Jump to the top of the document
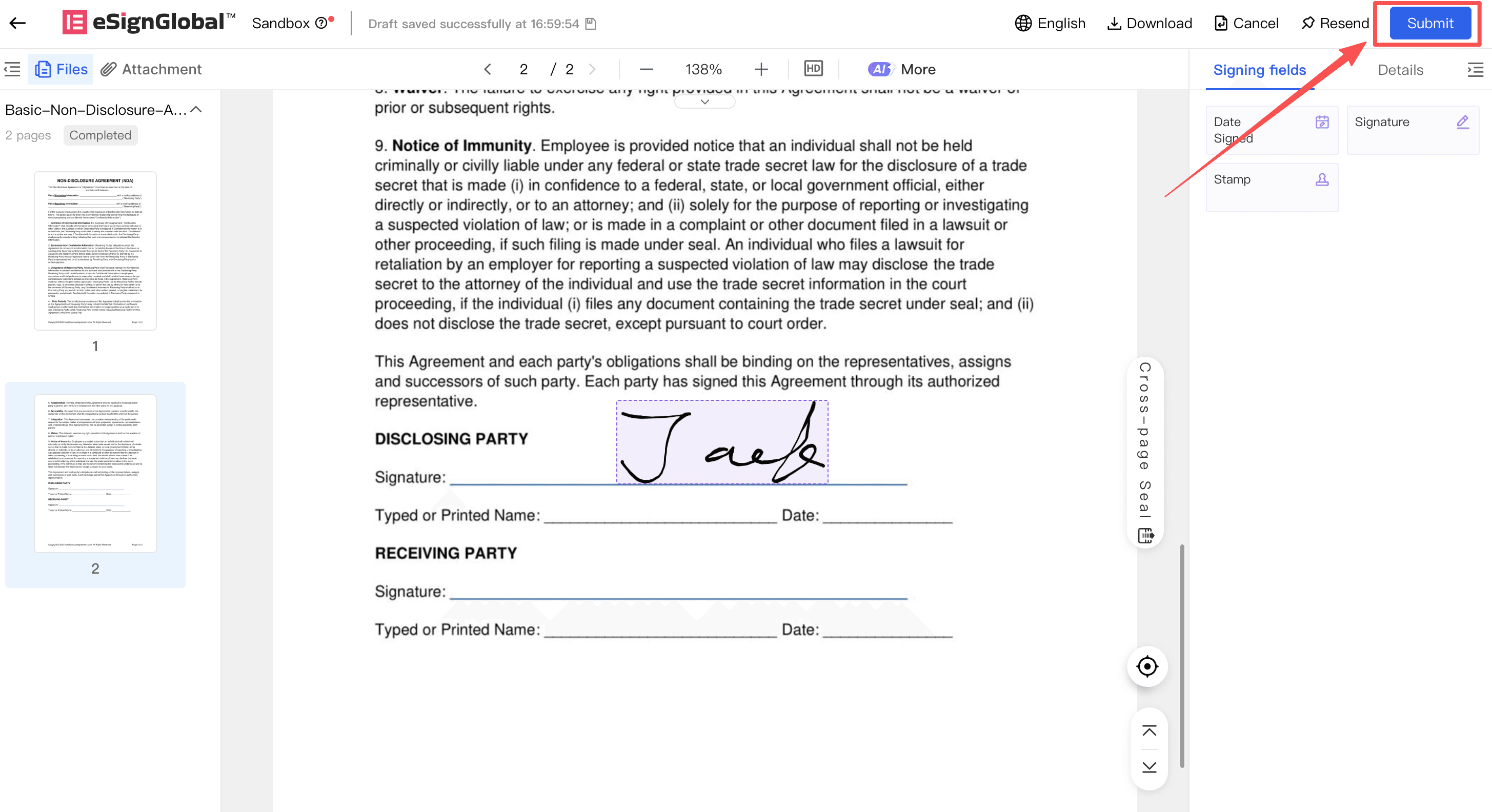Viewport: 1492px width, 812px height. pyautogui.click(x=1148, y=730)
